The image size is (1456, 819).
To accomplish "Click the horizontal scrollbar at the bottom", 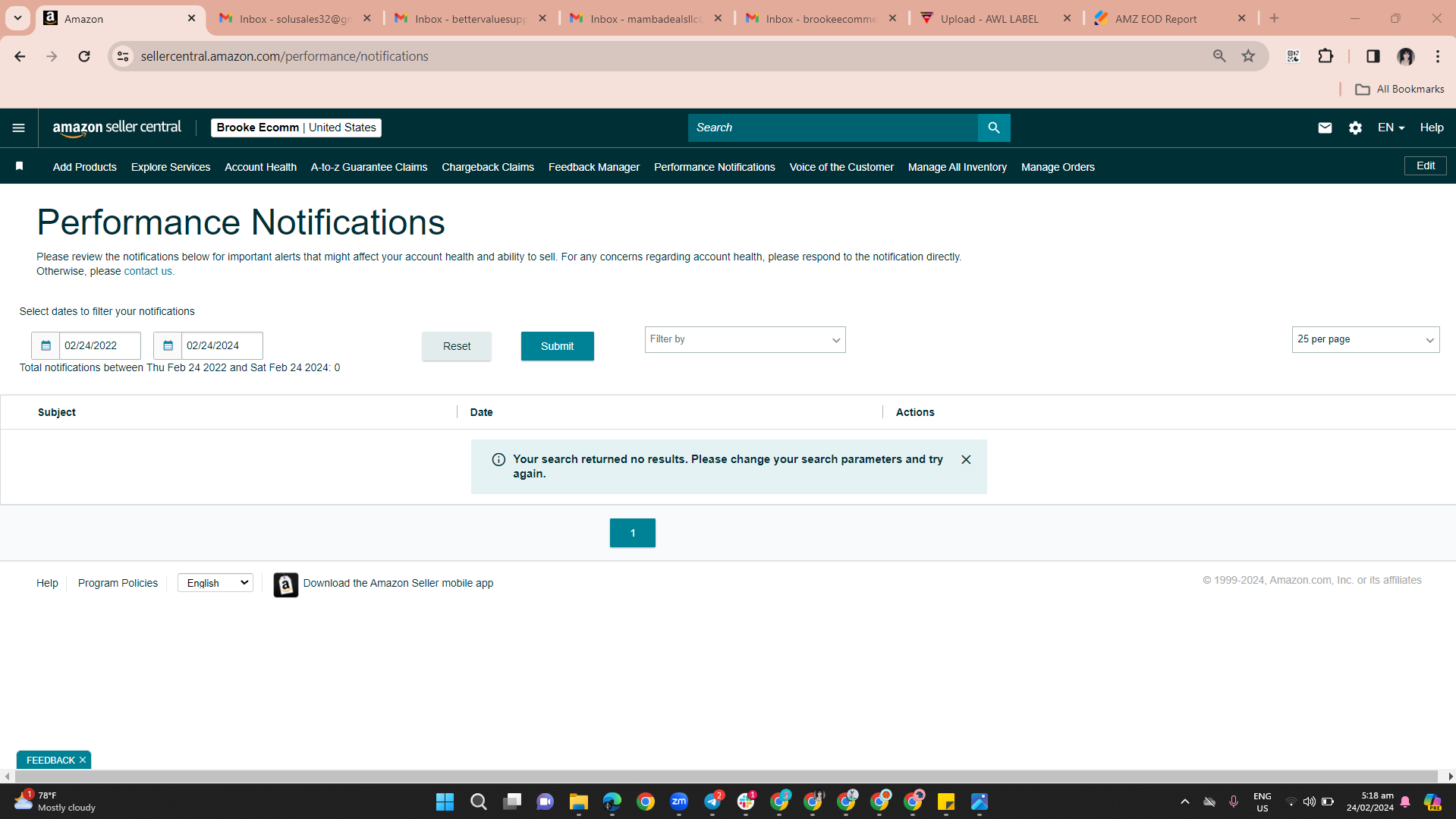I will click(x=728, y=776).
